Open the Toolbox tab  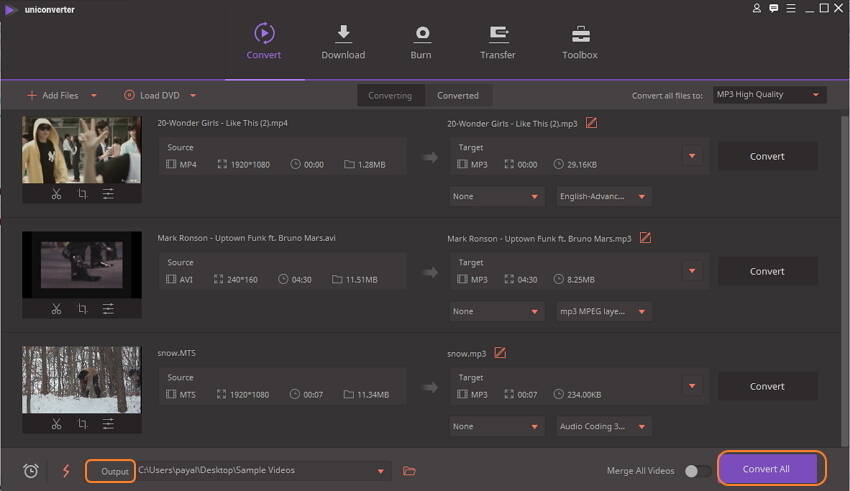coord(580,41)
